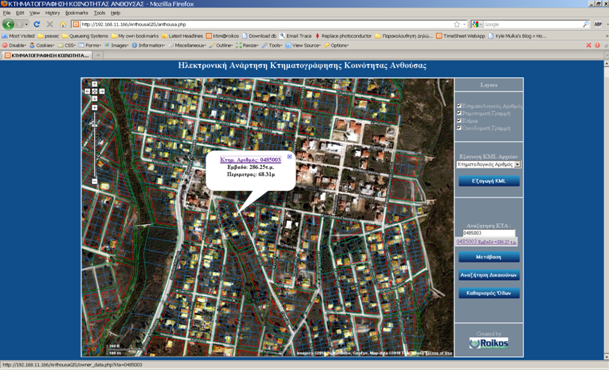The width and height of the screenshot is (609, 370).
Task: Pan the map up with the arrow control
Action: tap(94, 84)
